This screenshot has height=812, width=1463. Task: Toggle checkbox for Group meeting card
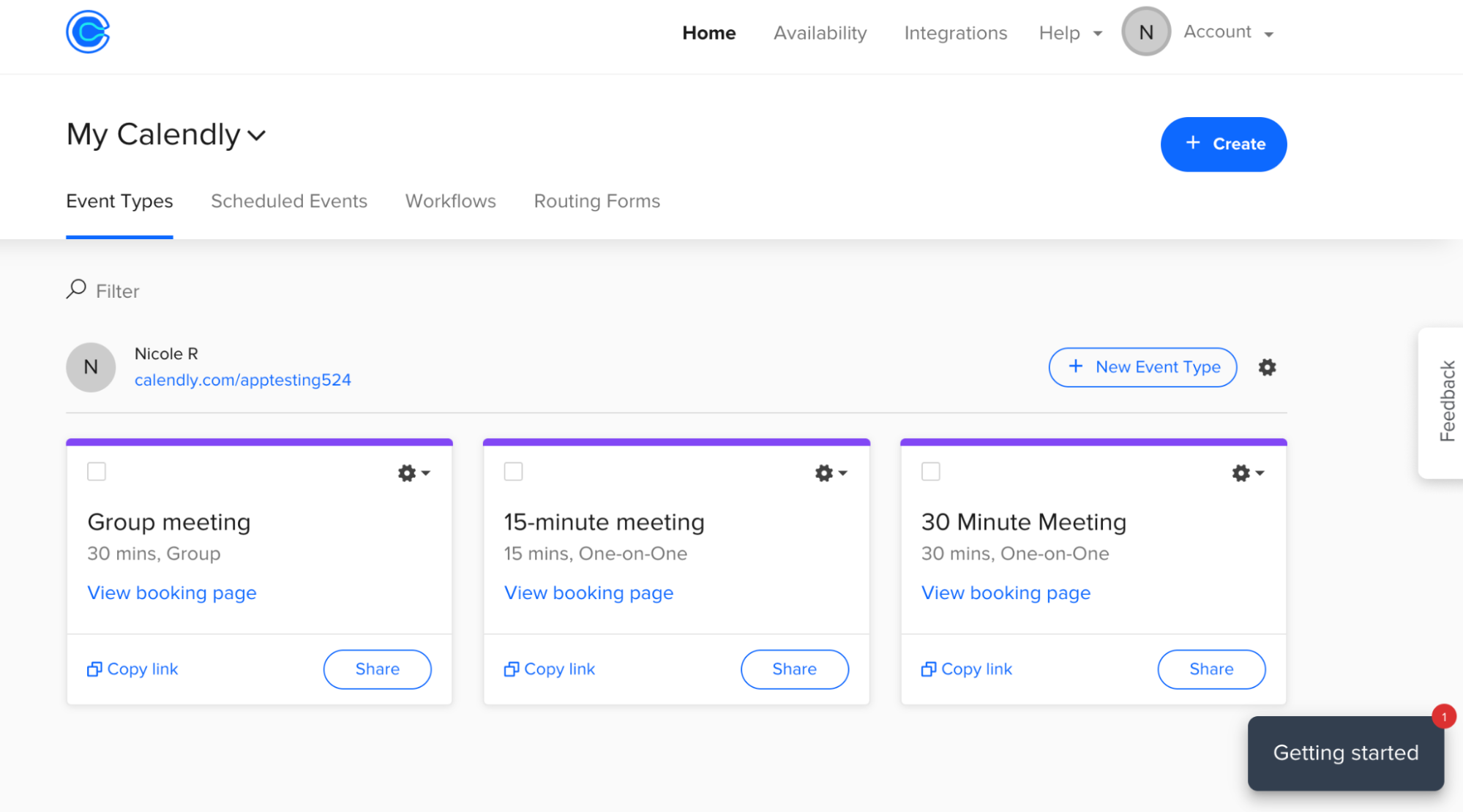point(97,471)
